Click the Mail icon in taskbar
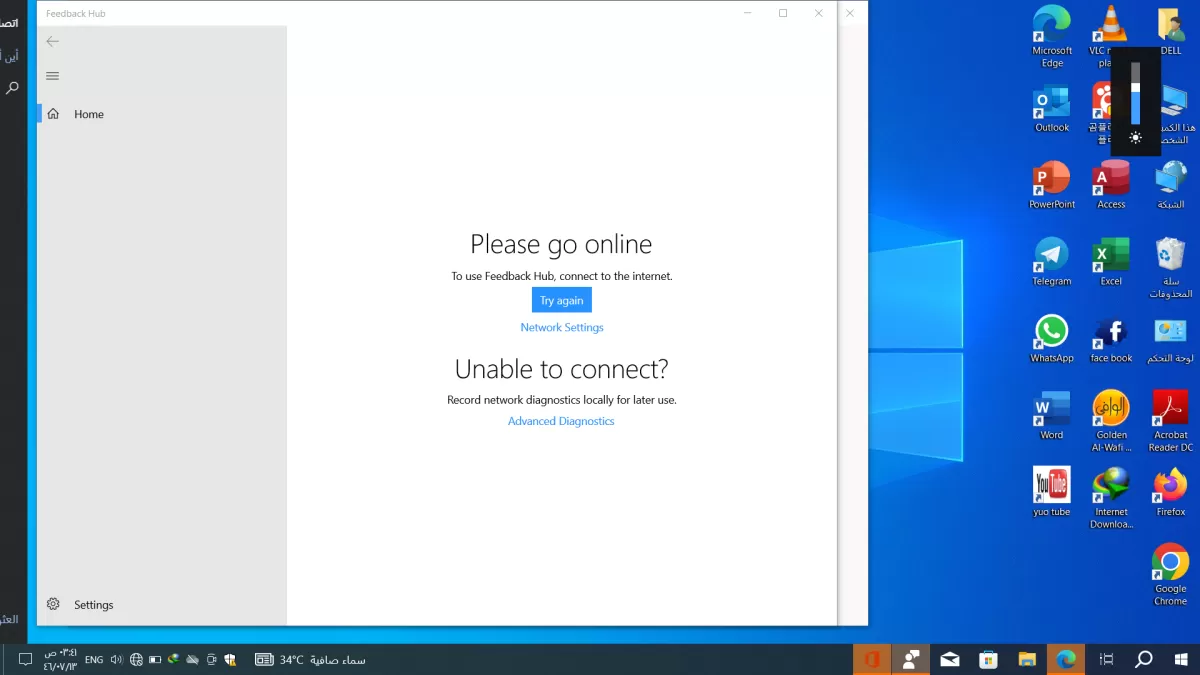The height and width of the screenshot is (675, 1200). click(949, 659)
